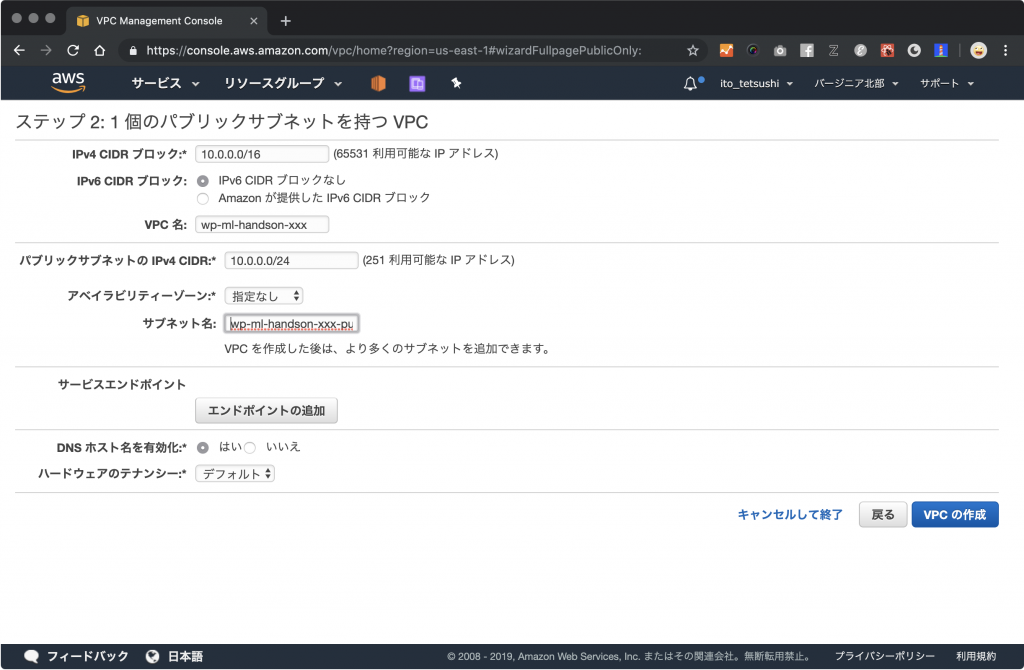Viewport: 1024px width, 670px height.
Task: Open Chrome's three-dot menu
Action: (x=1006, y=50)
